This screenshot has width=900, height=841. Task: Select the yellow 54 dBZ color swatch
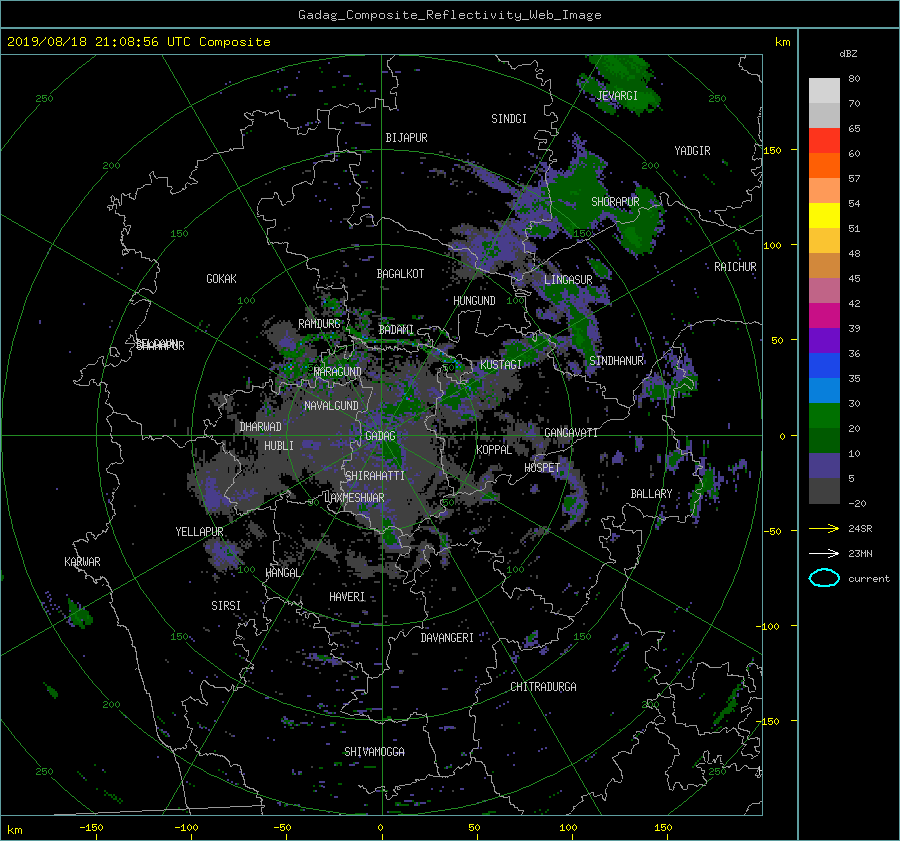coord(824,215)
